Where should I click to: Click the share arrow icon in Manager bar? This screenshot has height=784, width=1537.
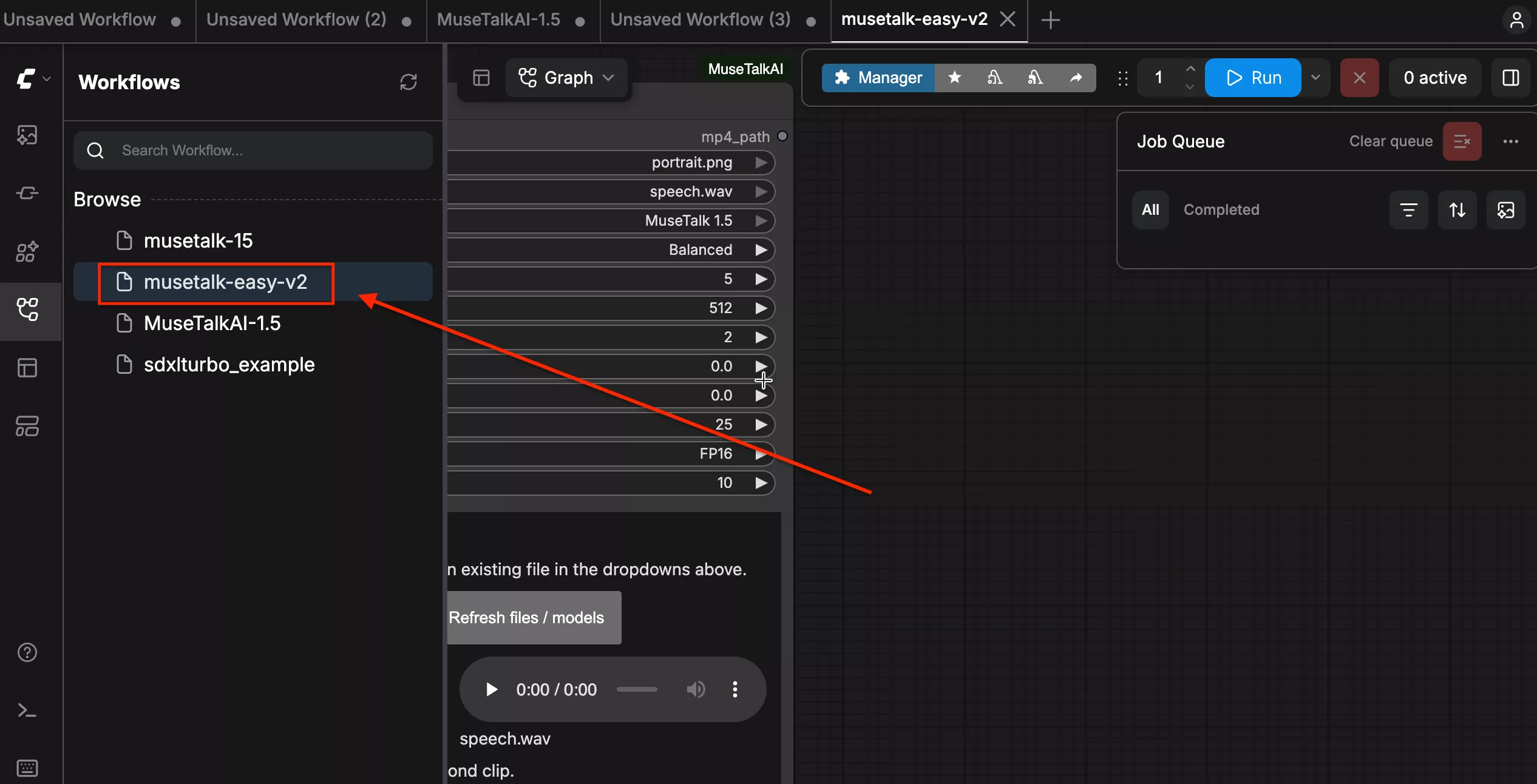pos(1076,78)
